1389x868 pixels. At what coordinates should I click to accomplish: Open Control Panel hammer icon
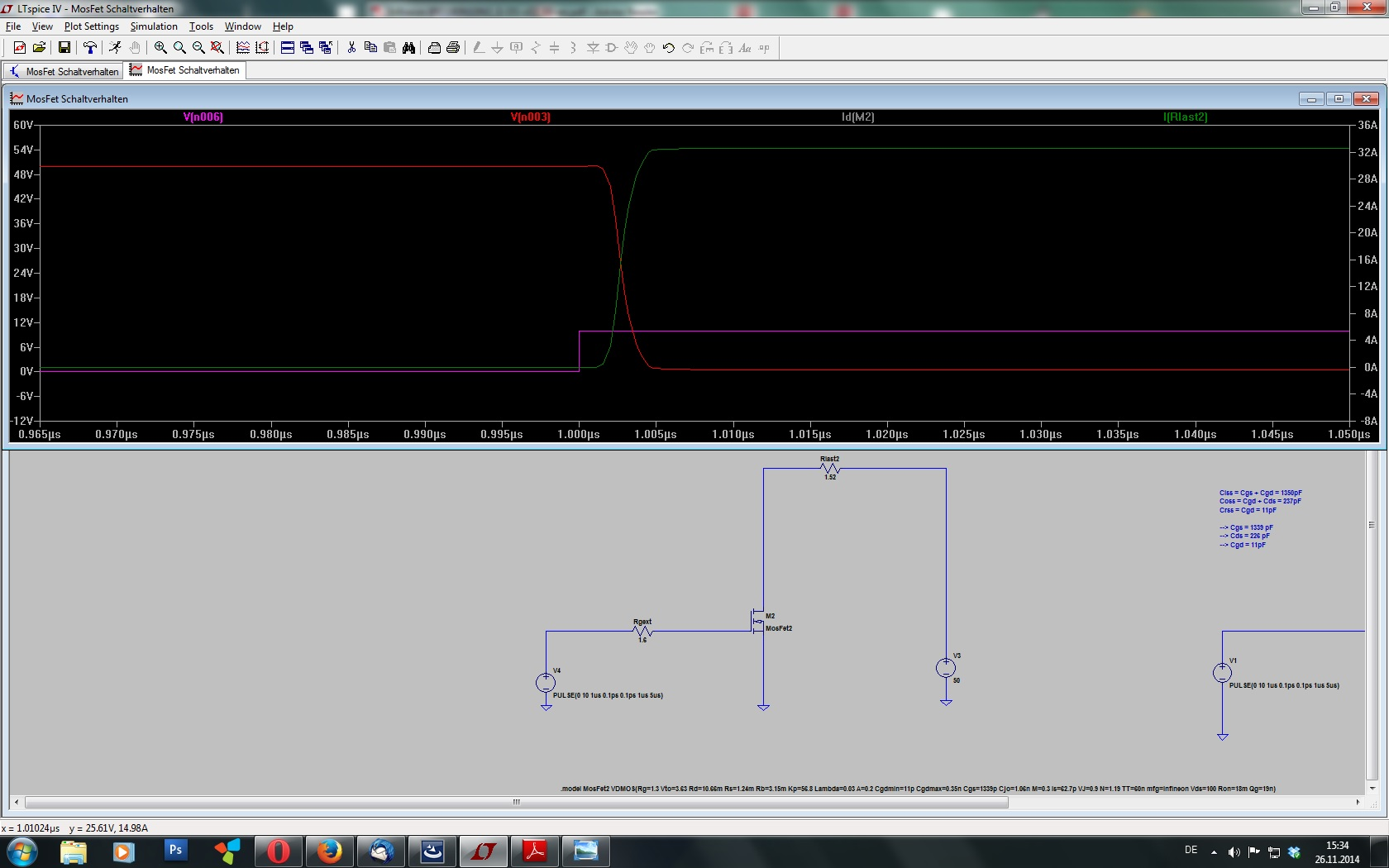90,48
